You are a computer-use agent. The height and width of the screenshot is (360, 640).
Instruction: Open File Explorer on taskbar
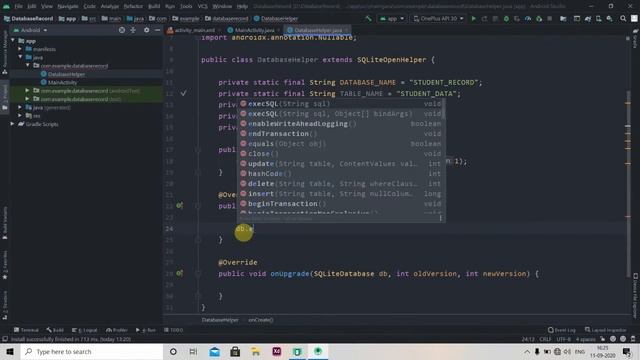(256, 351)
